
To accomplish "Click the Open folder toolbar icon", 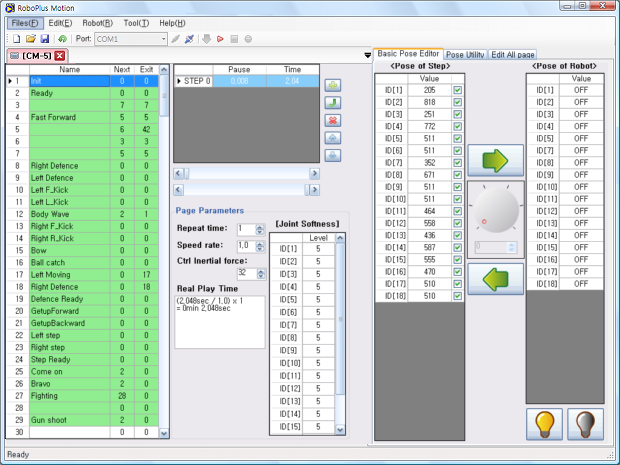I will click(x=32, y=39).
